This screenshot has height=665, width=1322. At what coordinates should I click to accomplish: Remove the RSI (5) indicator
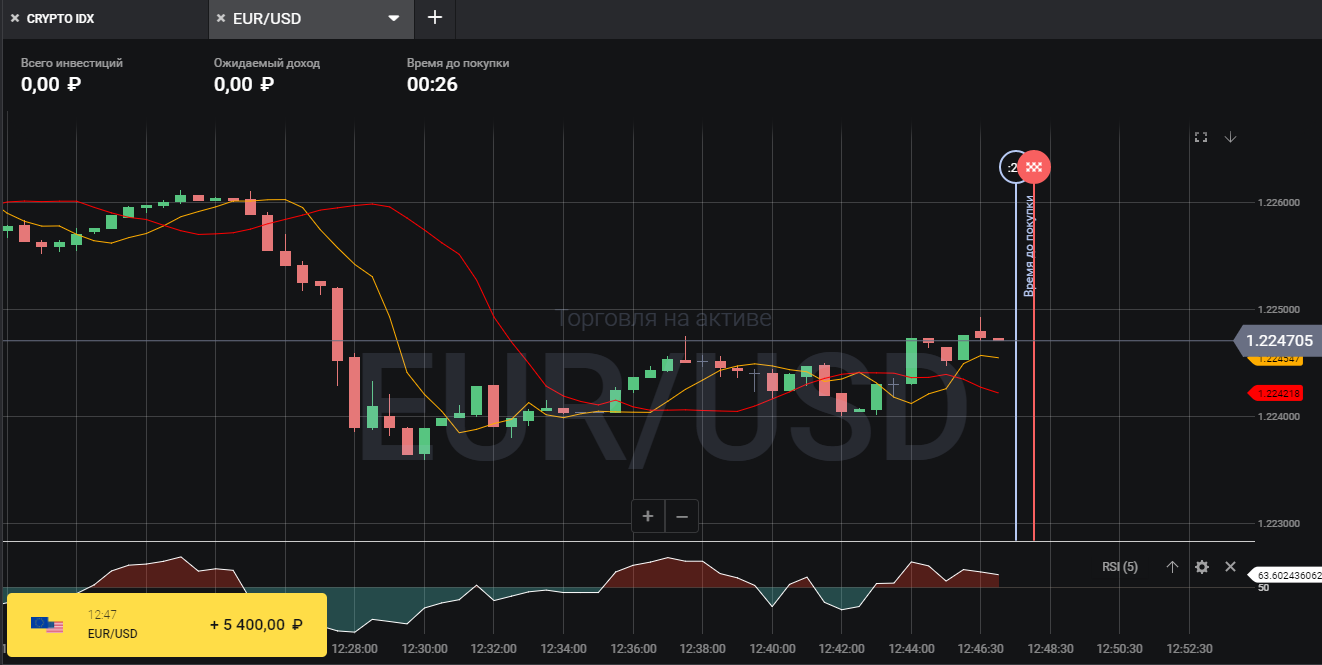click(1231, 567)
